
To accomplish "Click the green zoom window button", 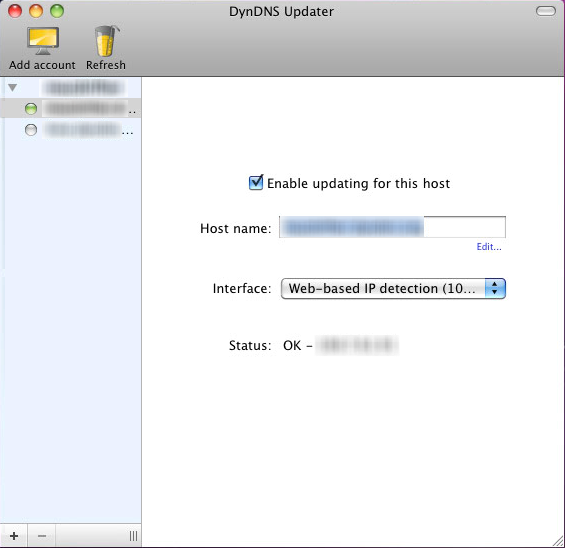I will pos(57,11).
